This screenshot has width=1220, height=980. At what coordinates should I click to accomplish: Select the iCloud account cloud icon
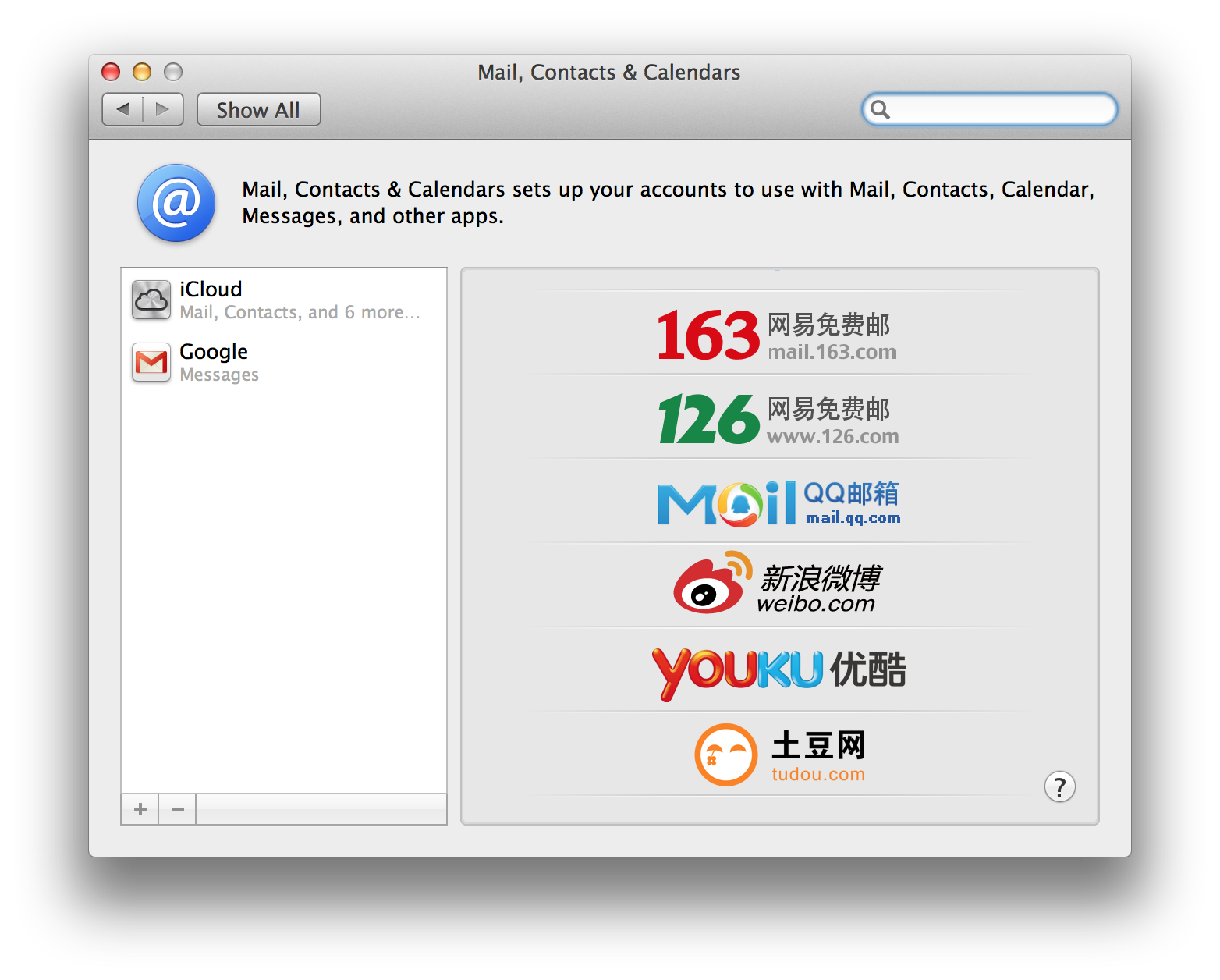click(x=151, y=300)
